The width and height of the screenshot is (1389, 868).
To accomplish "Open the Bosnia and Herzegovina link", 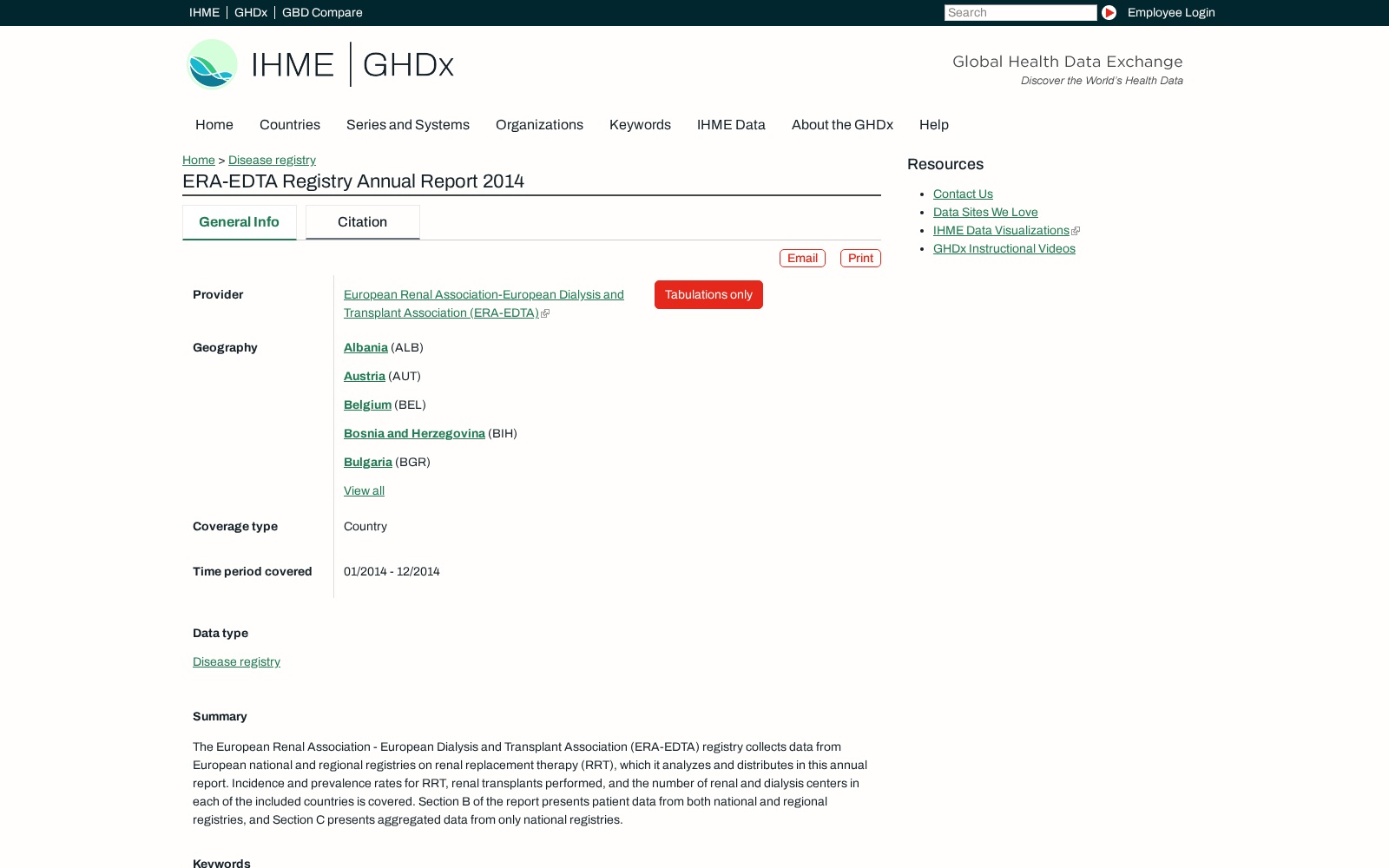I will point(414,434).
